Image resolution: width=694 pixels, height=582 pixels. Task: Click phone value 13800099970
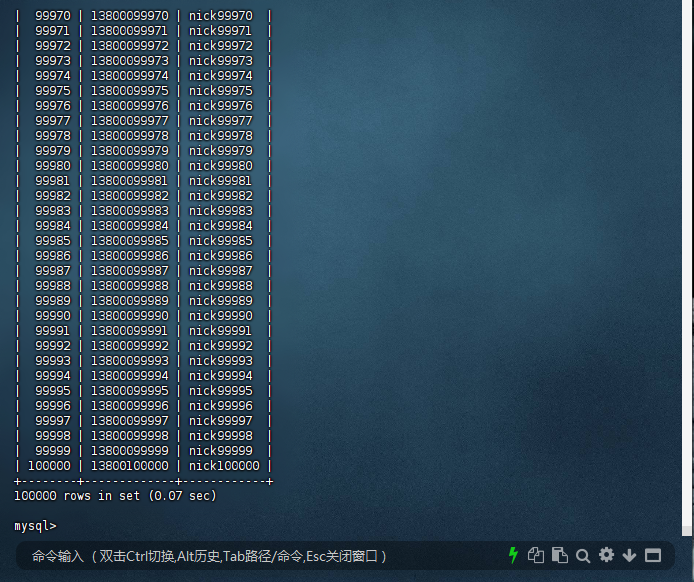130,16
